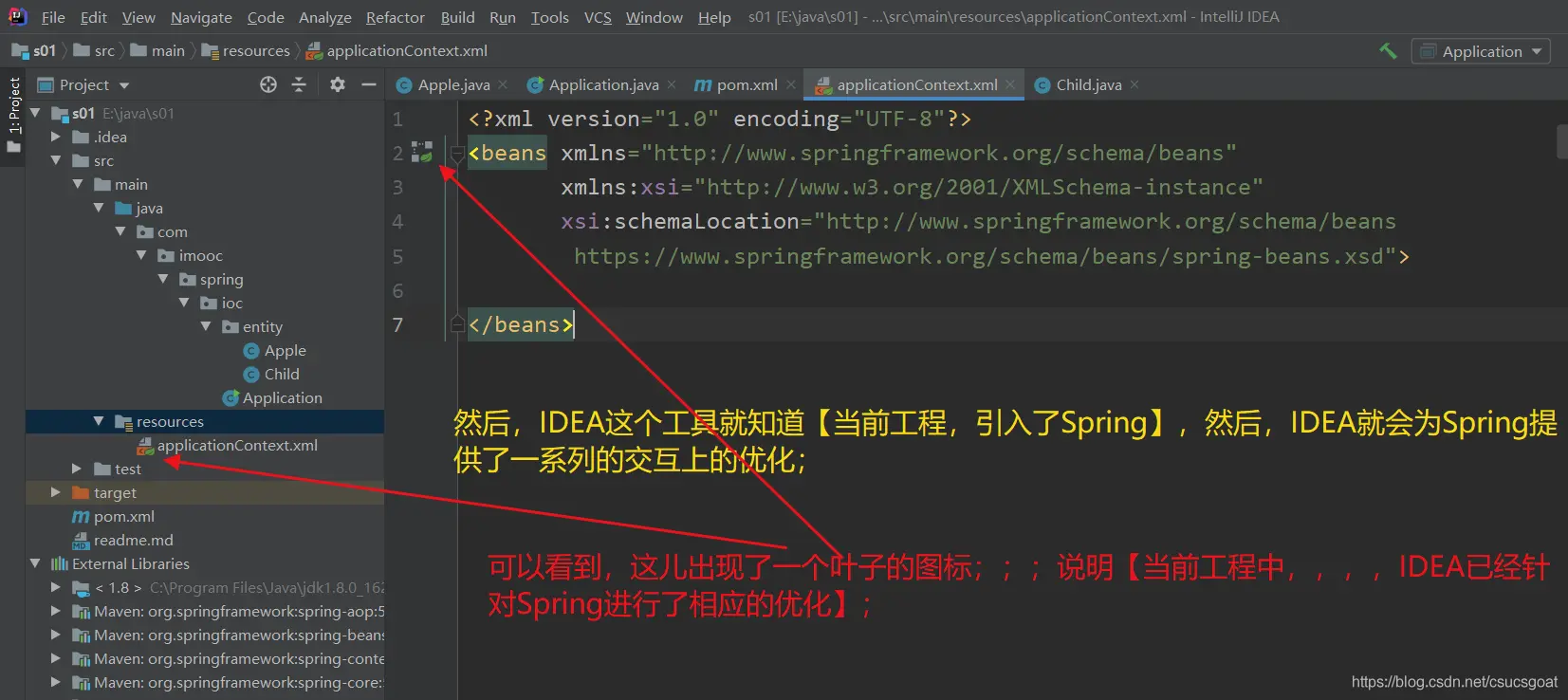Hide the Project panel with minus icon
Viewport: 1568px width, 700px height.
tap(369, 85)
